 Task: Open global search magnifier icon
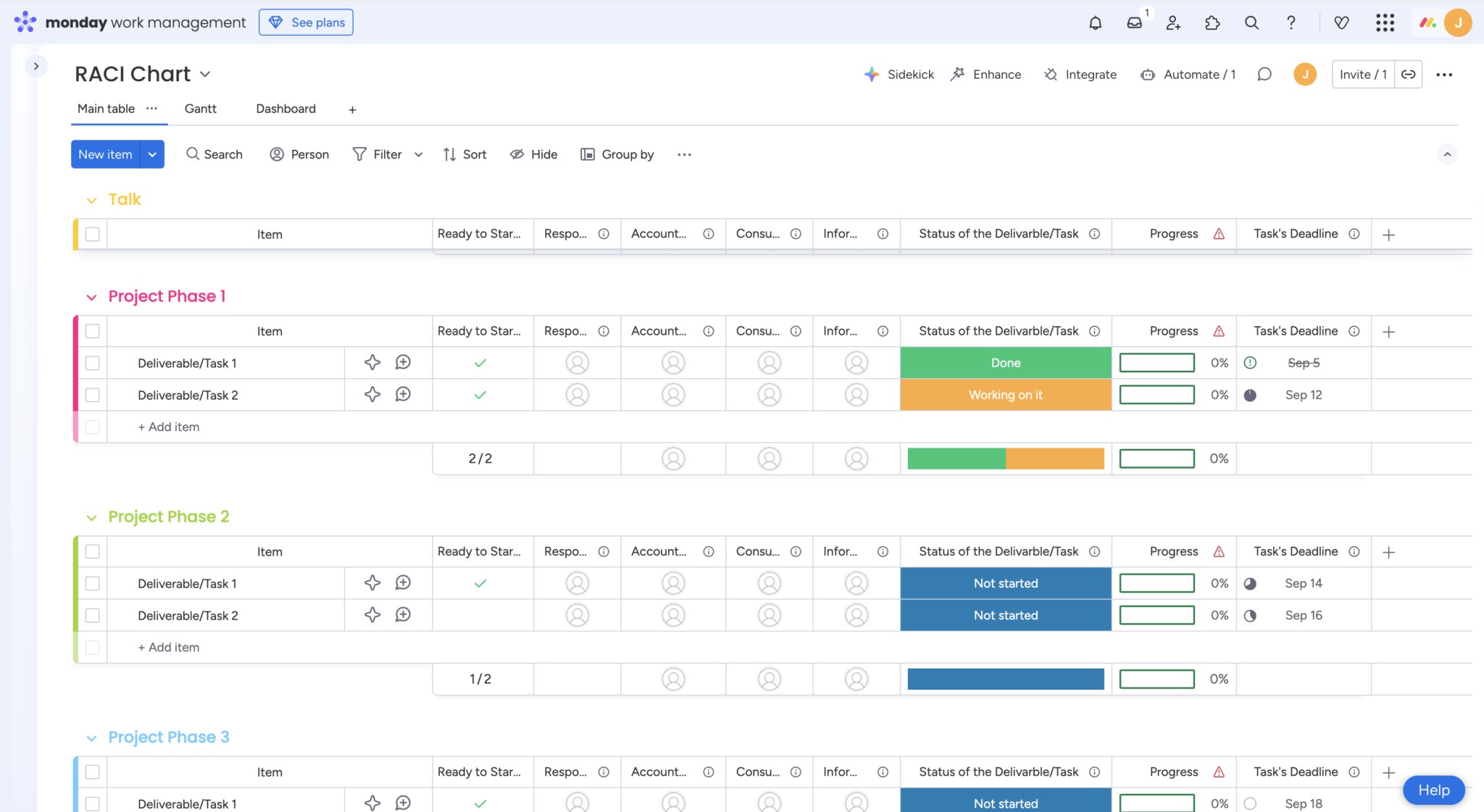click(1251, 22)
